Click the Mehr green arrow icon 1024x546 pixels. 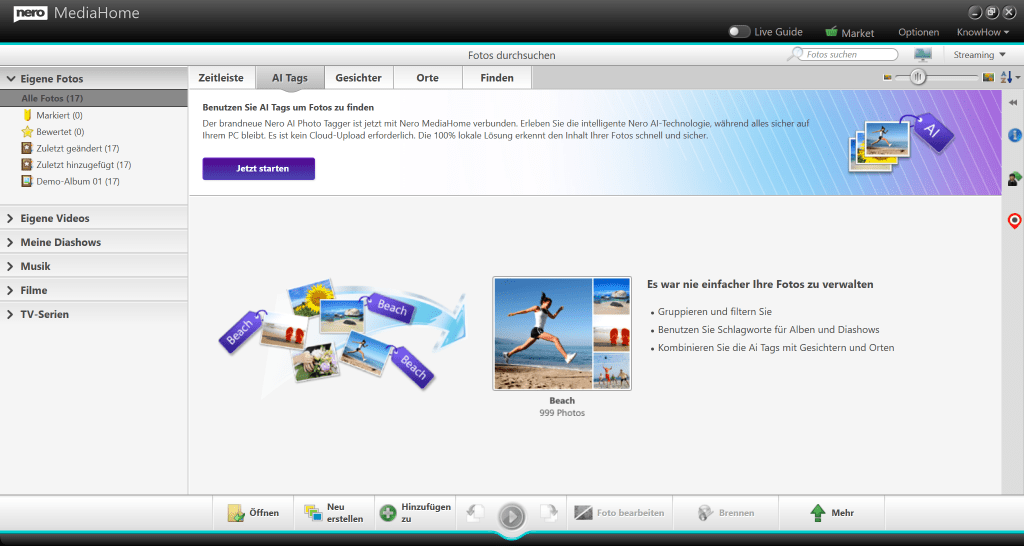(x=817, y=513)
